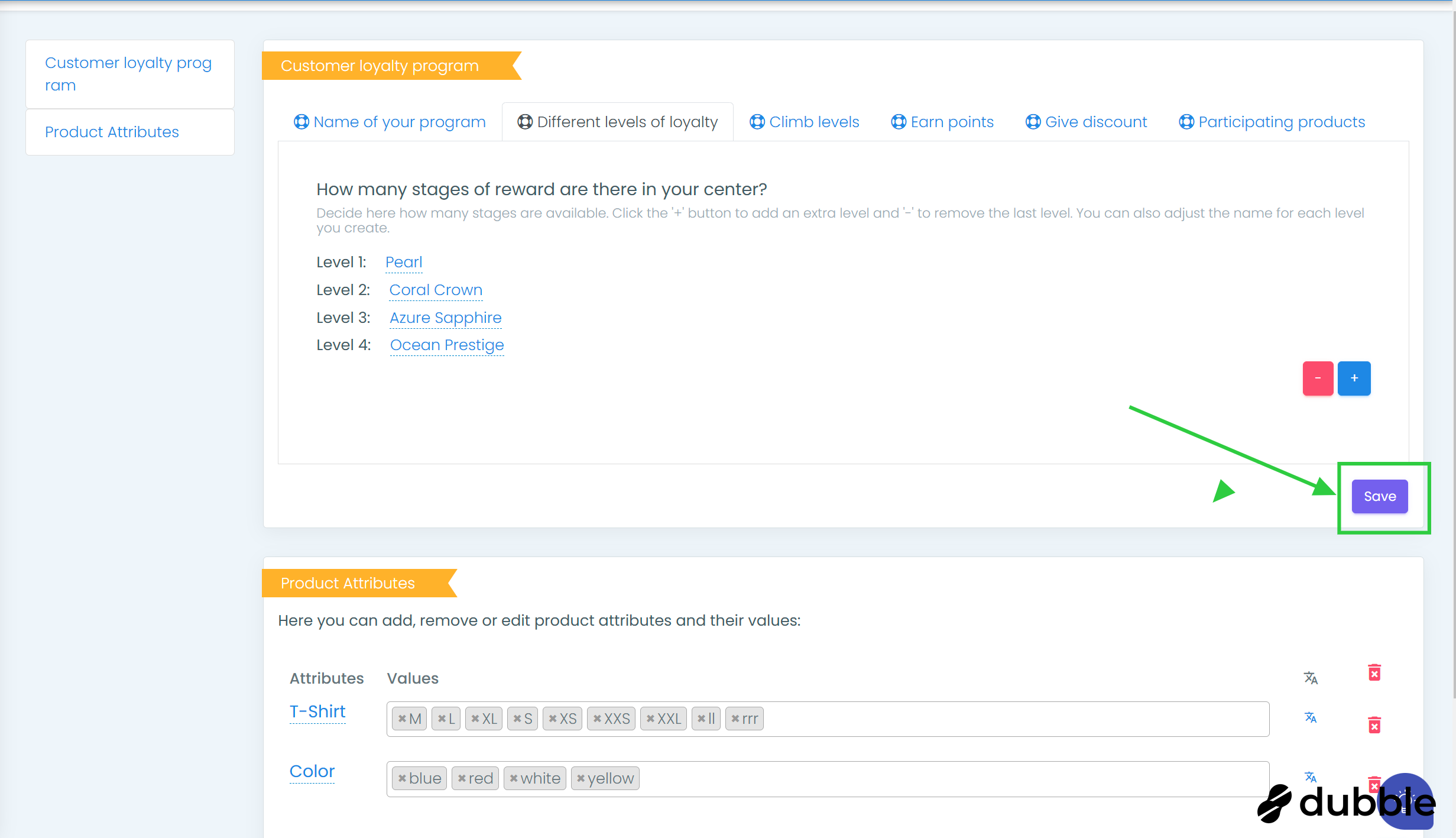Click translate icon in T-Shirt row
This screenshot has height=838, width=1456.
point(1310,717)
